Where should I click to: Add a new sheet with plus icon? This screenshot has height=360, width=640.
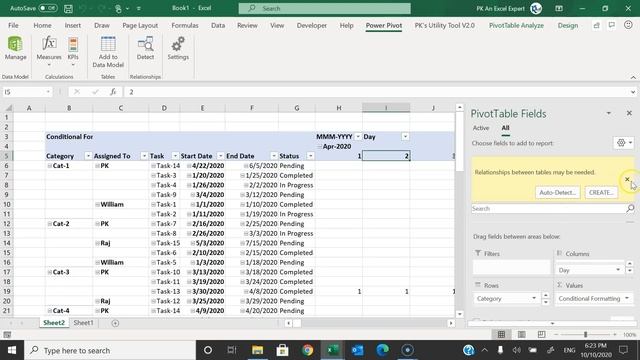click(x=115, y=323)
